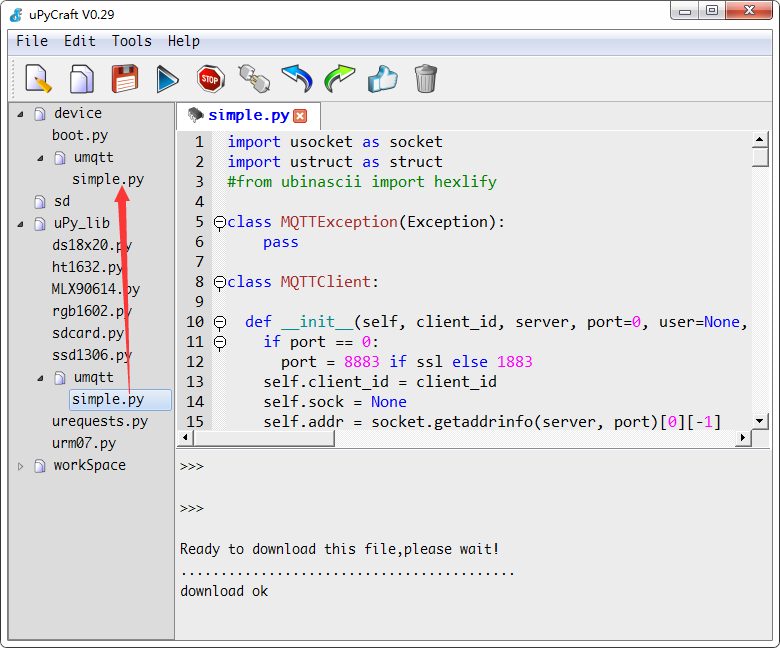Image resolution: width=780 pixels, height=648 pixels.
Task: Click the uPyCraft app icon in title bar
Action: point(16,14)
